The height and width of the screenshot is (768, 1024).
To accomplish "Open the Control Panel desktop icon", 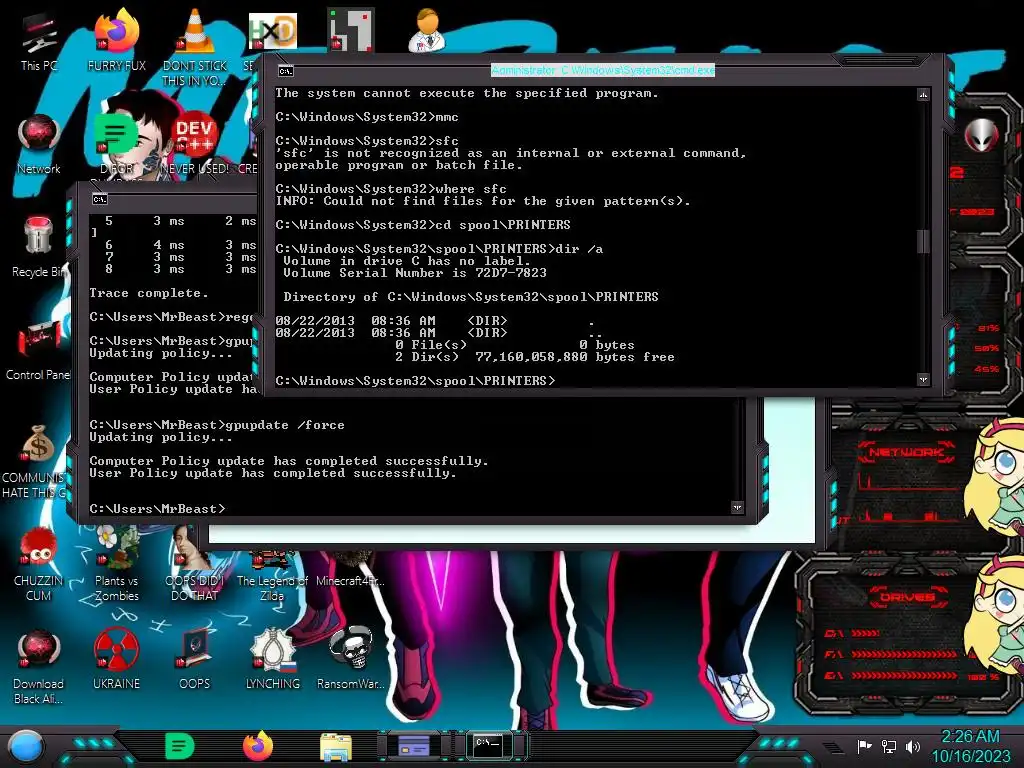I will [38, 351].
